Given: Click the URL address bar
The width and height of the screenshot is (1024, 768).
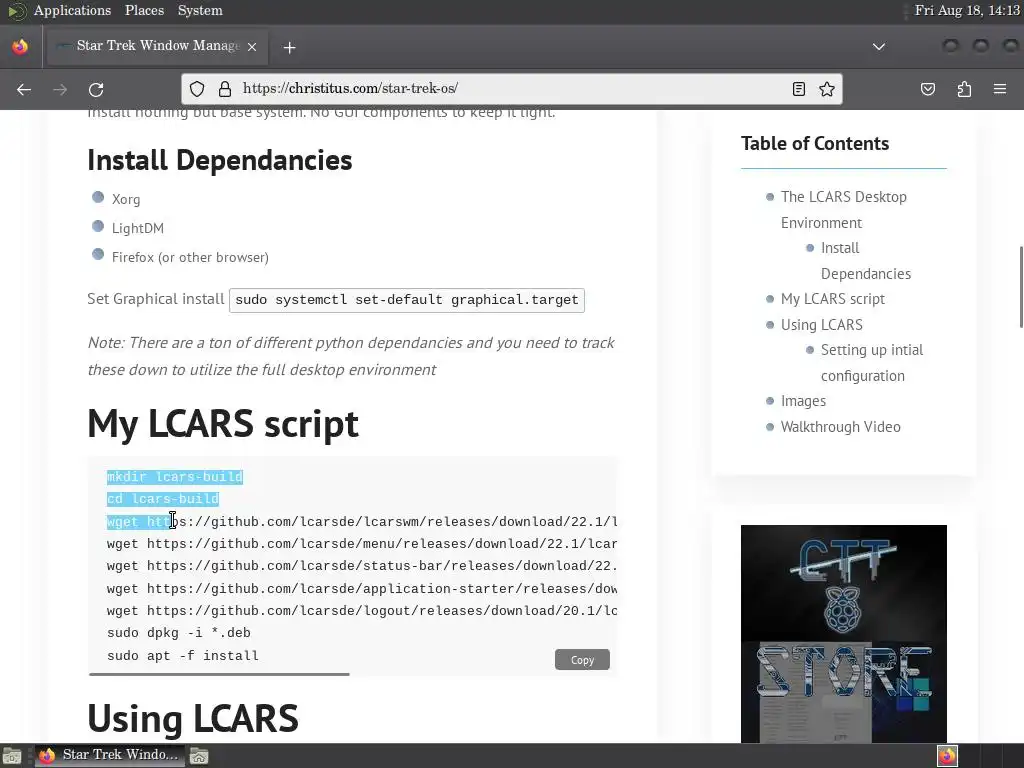Looking at the screenshot, I should pyautogui.click(x=513, y=89).
